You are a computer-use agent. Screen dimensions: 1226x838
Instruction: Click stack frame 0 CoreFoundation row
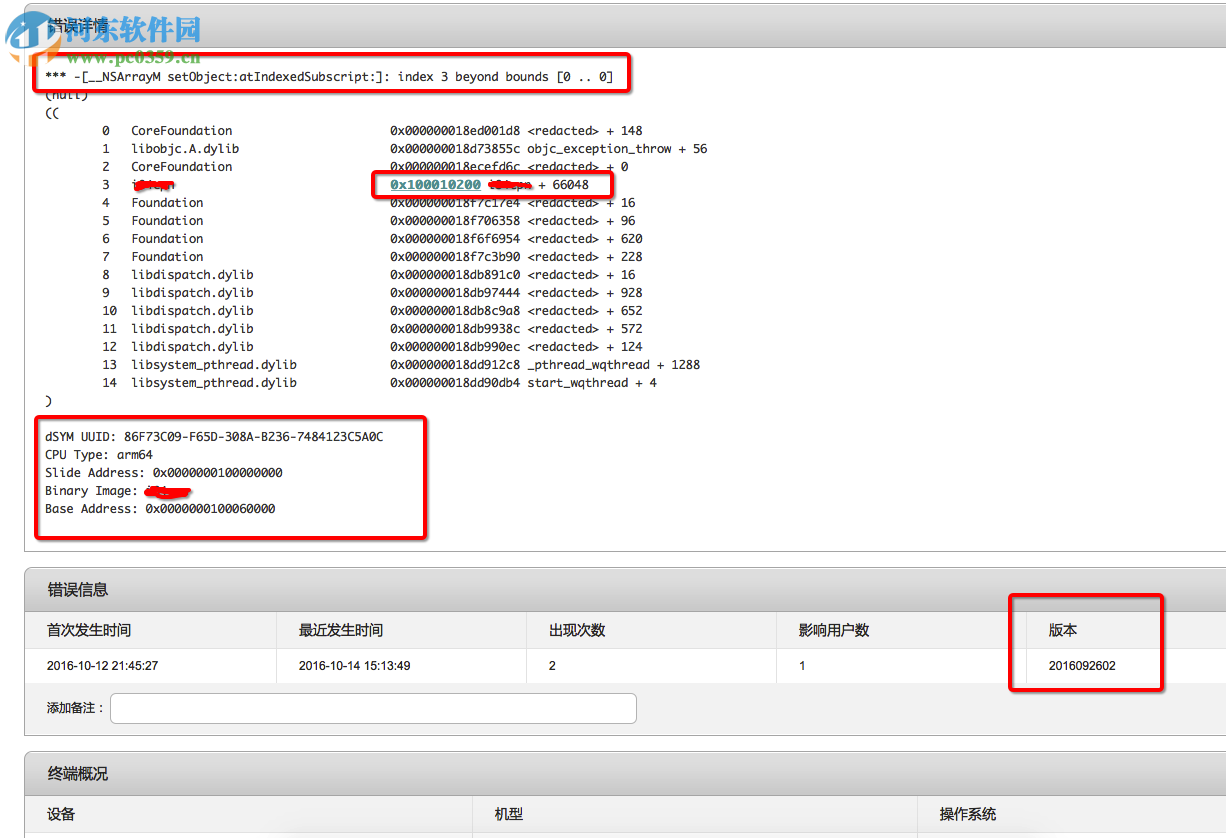click(372, 131)
